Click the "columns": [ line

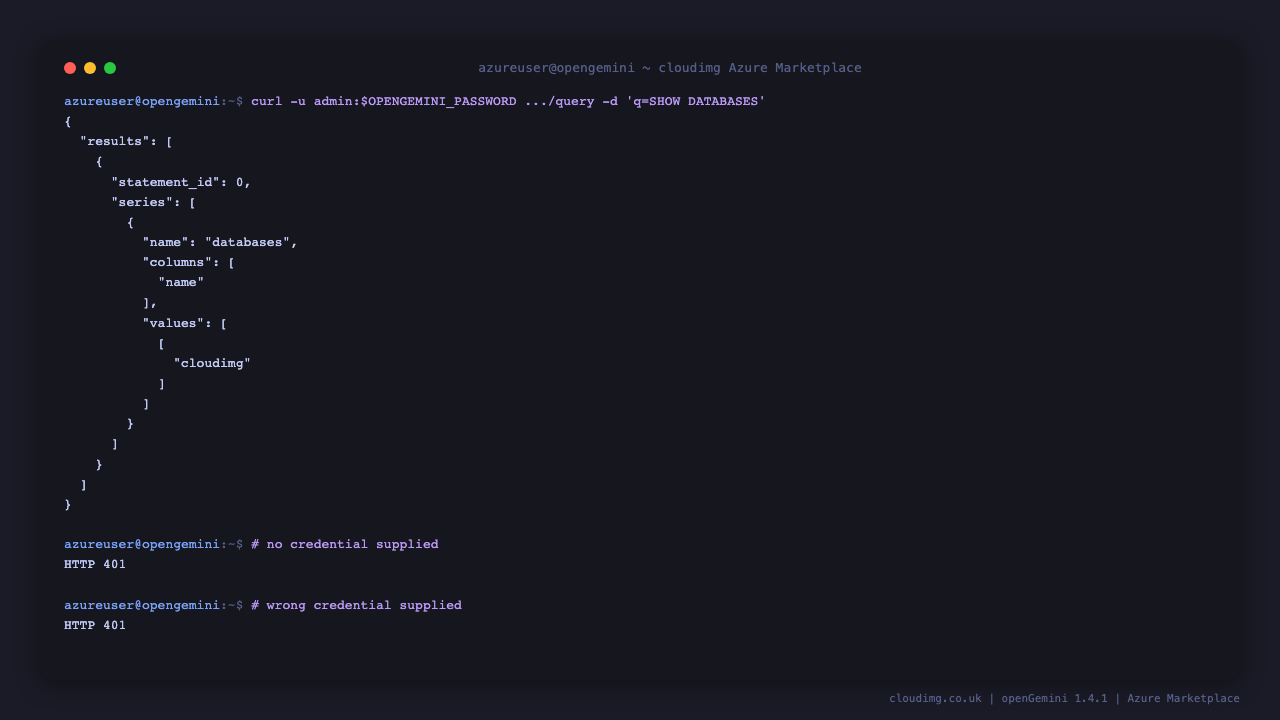point(188,262)
